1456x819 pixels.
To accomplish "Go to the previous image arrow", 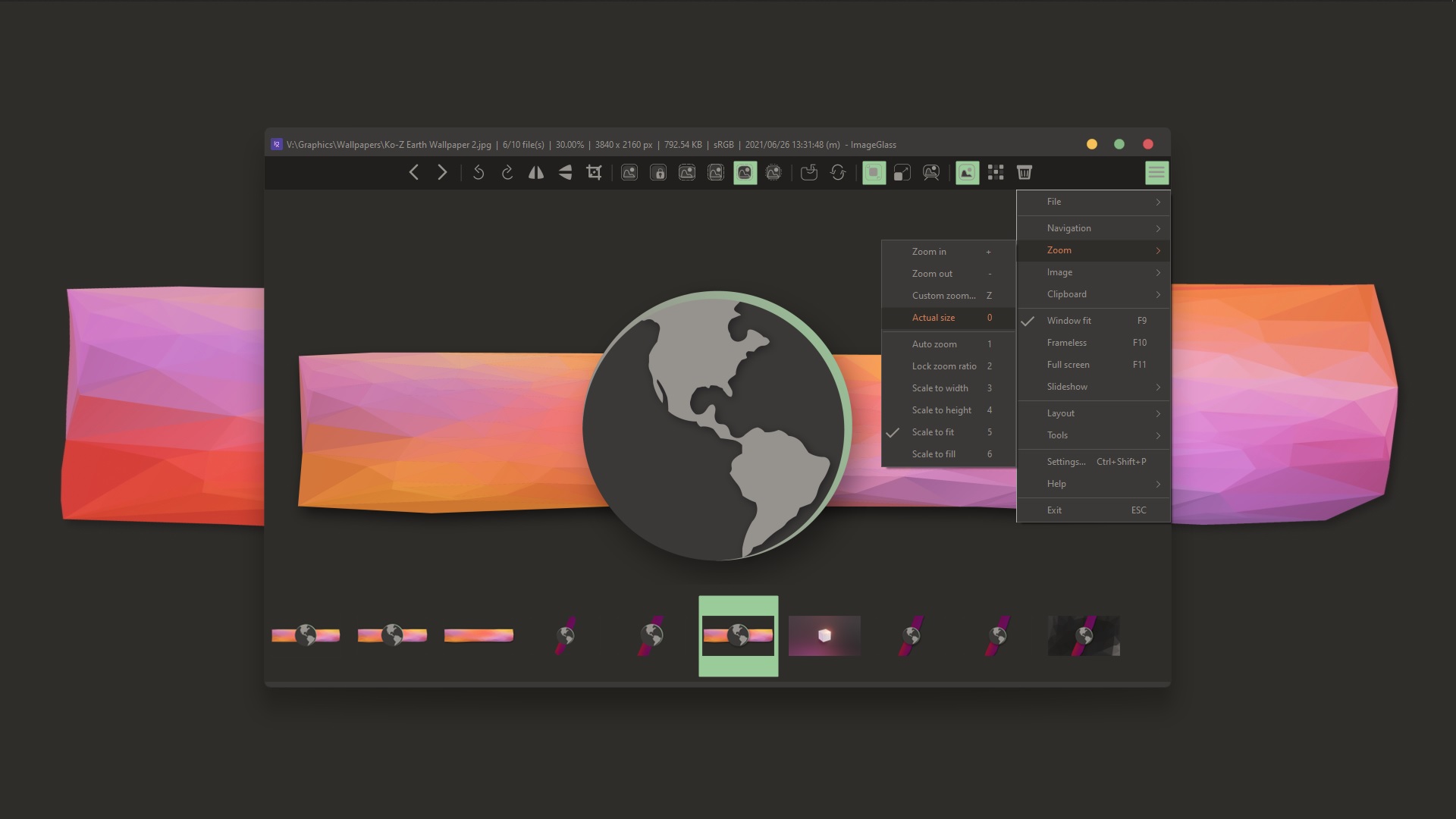I will coord(414,173).
